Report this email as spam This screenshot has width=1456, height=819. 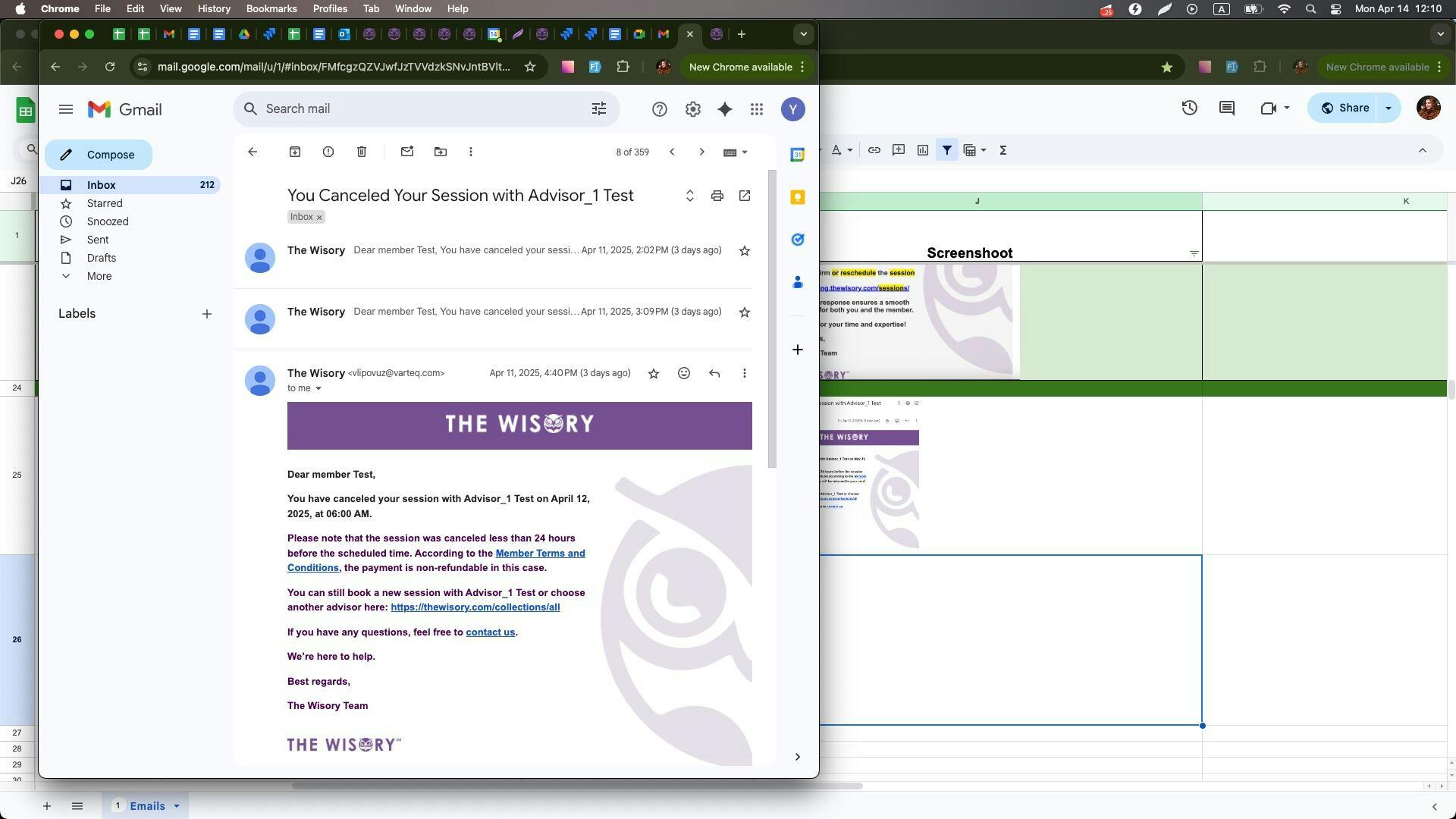pos(328,152)
